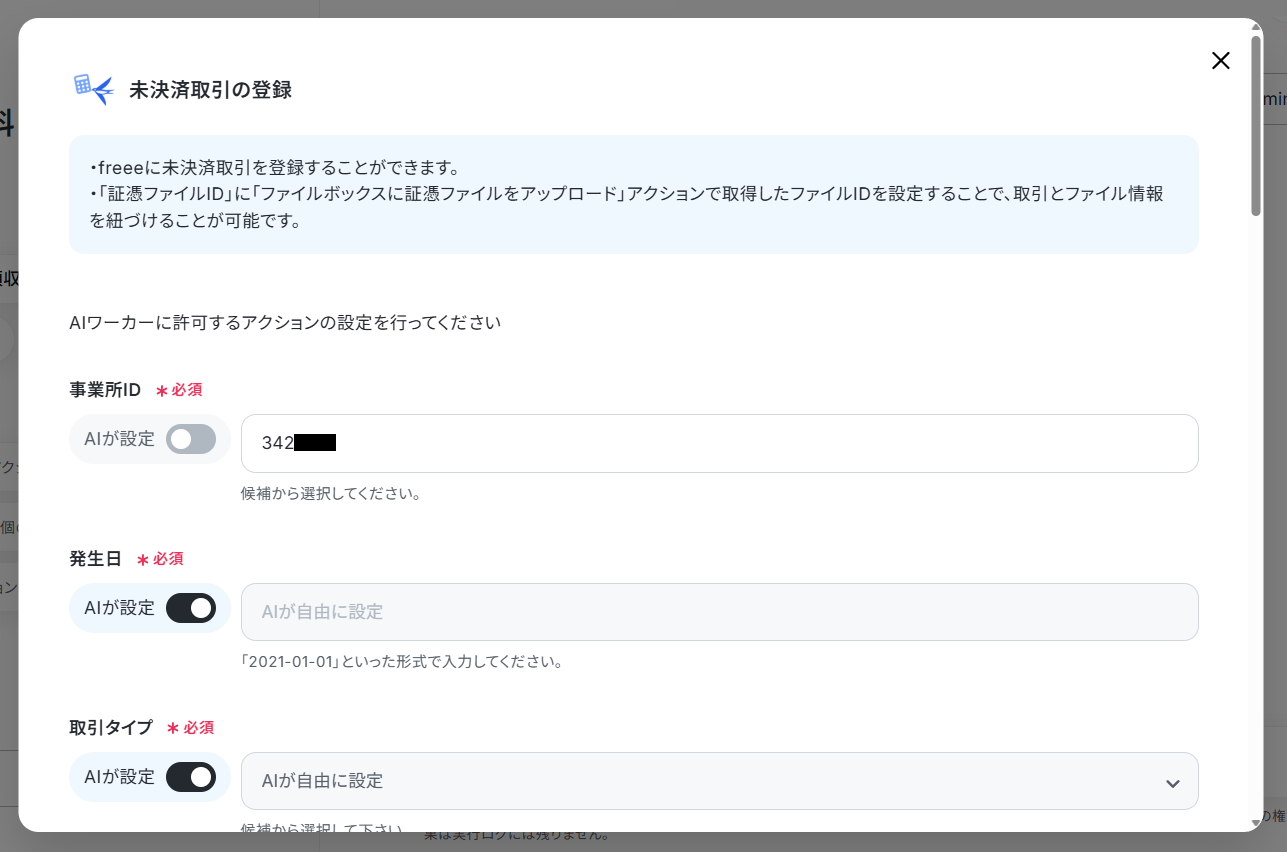Disable AIが設定 toggle for 発生日
This screenshot has height=852, width=1287.
(x=191, y=608)
